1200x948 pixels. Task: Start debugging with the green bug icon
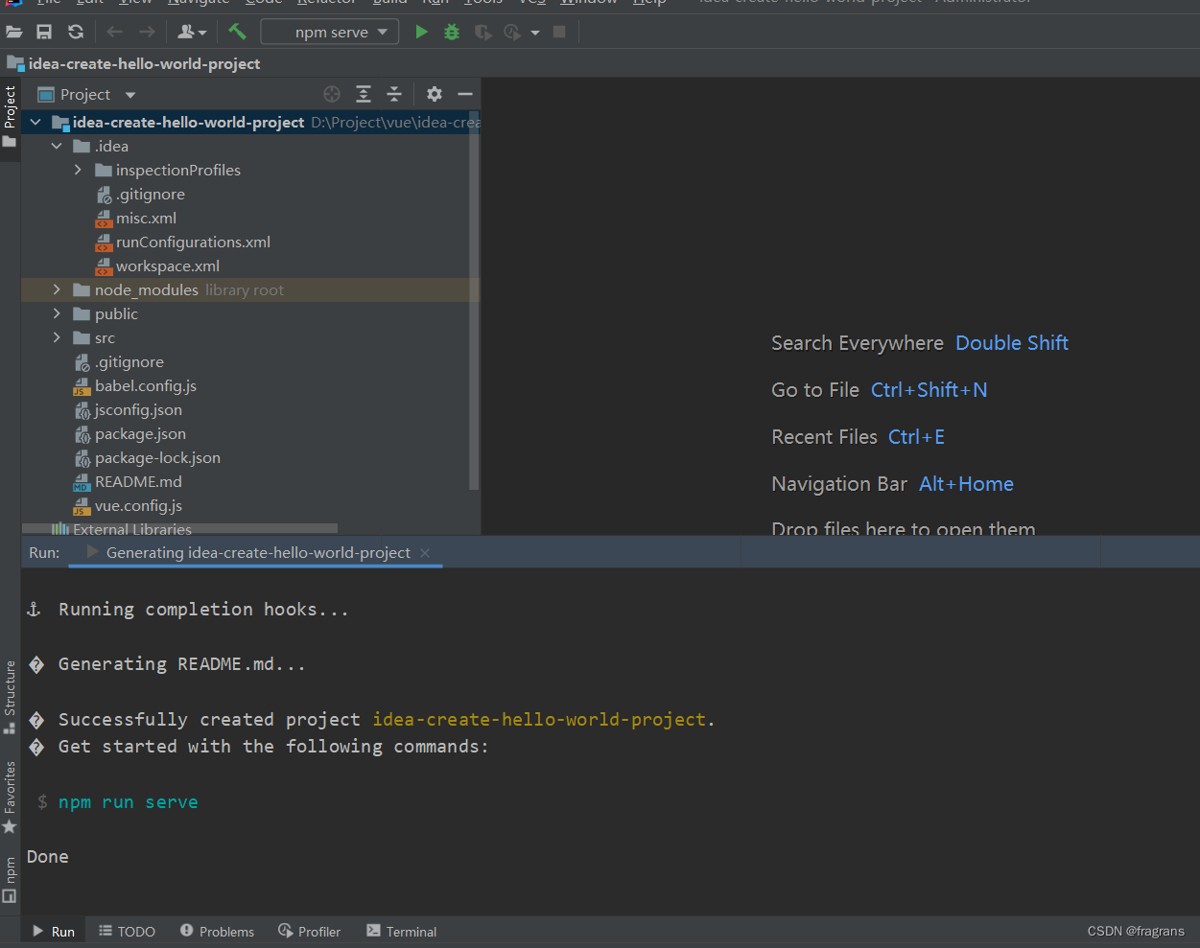pyautogui.click(x=452, y=32)
